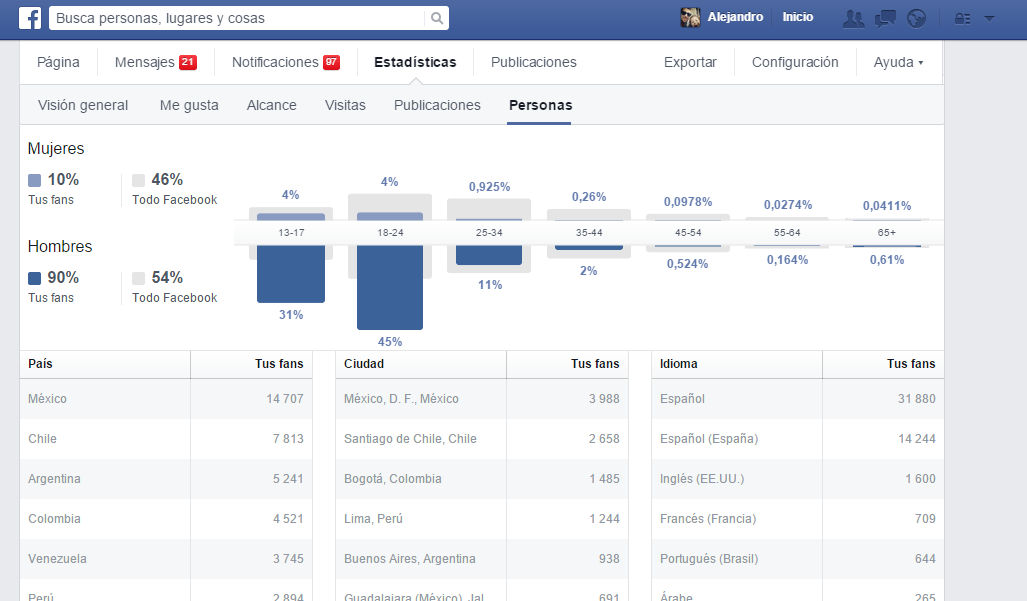Click the 31 880 fans value
Image resolution: width=1027 pixels, height=601 pixels.
(917, 399)
